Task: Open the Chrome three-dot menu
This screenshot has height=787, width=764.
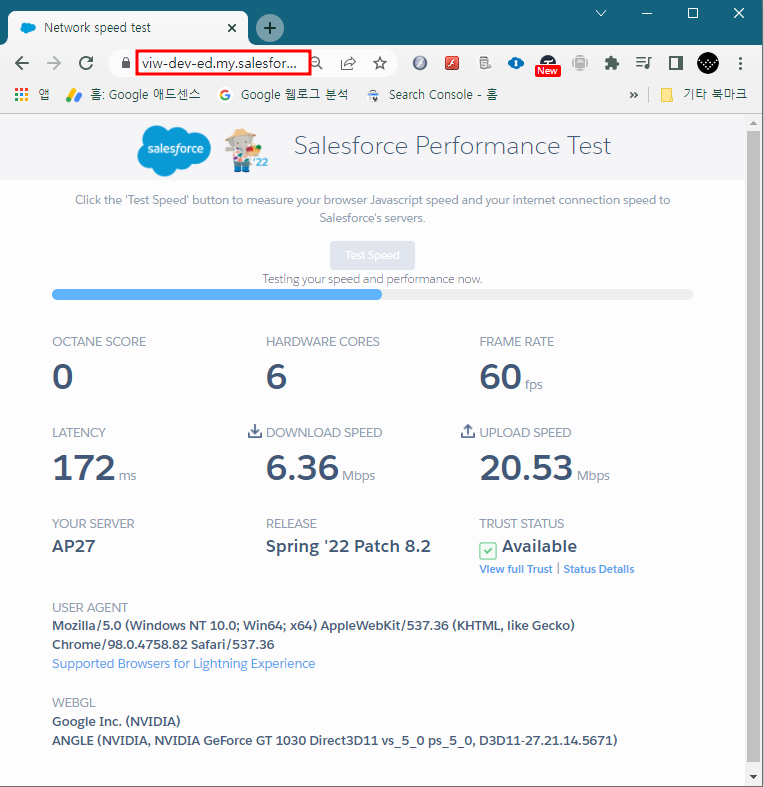Action: [x=740, y=63]
